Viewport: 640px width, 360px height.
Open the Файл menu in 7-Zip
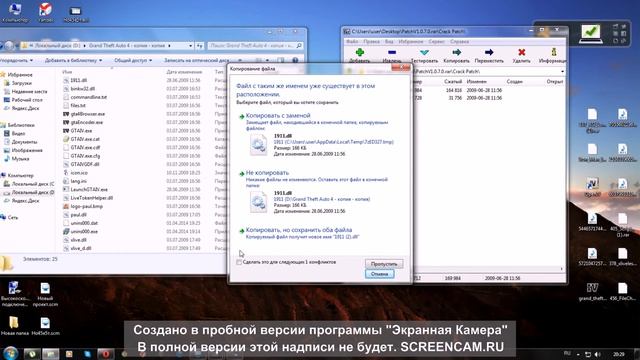(352, 42)
